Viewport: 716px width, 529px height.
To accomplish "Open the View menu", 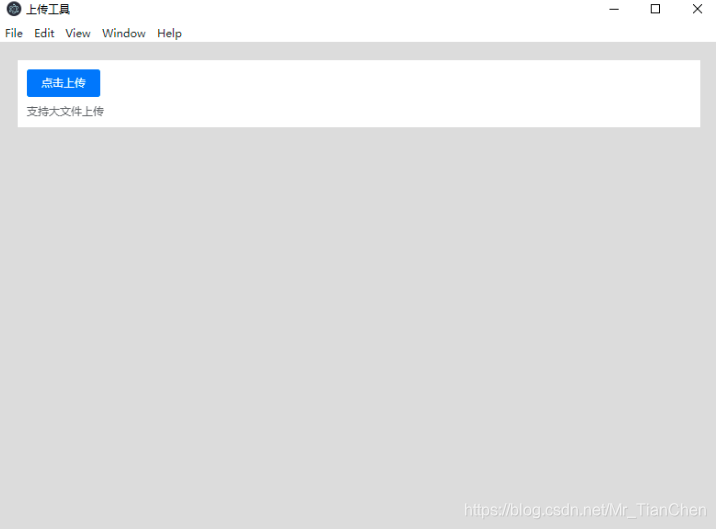I will pos(78,33).
